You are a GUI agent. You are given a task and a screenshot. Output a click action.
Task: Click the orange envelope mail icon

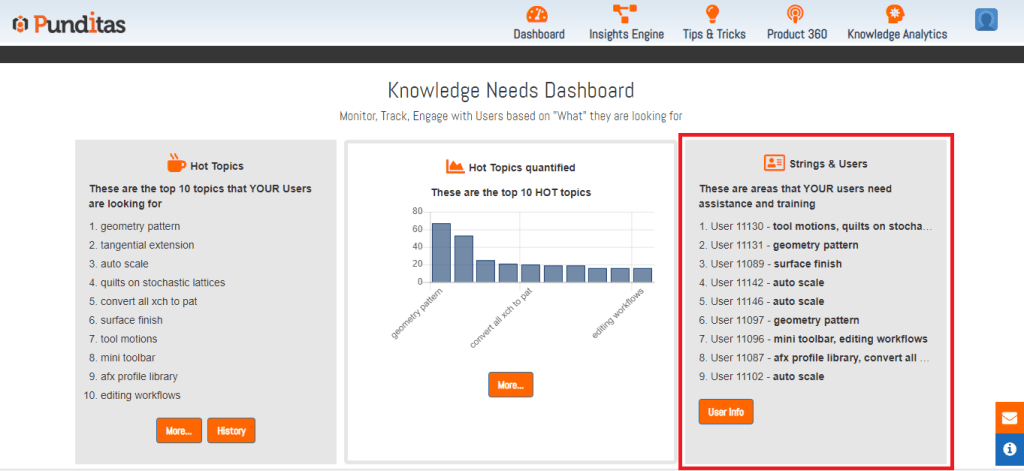point(1009,418)
